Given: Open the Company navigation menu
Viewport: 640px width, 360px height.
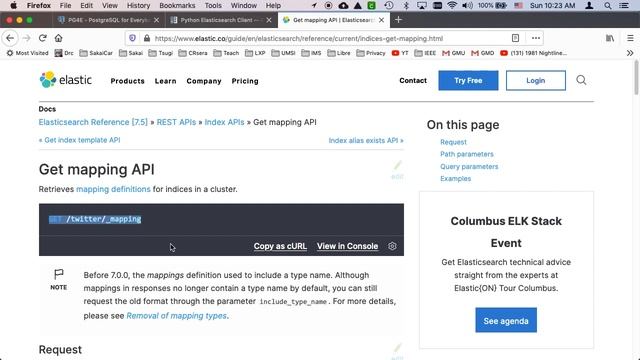Looking at the screenshot, I should point(204,81).
